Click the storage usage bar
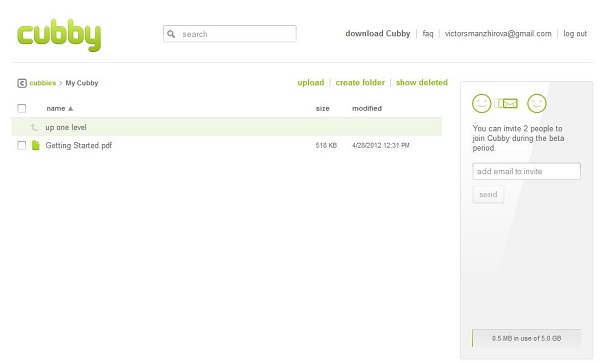The height and width of the screenshot is (363, 600). 527,338
